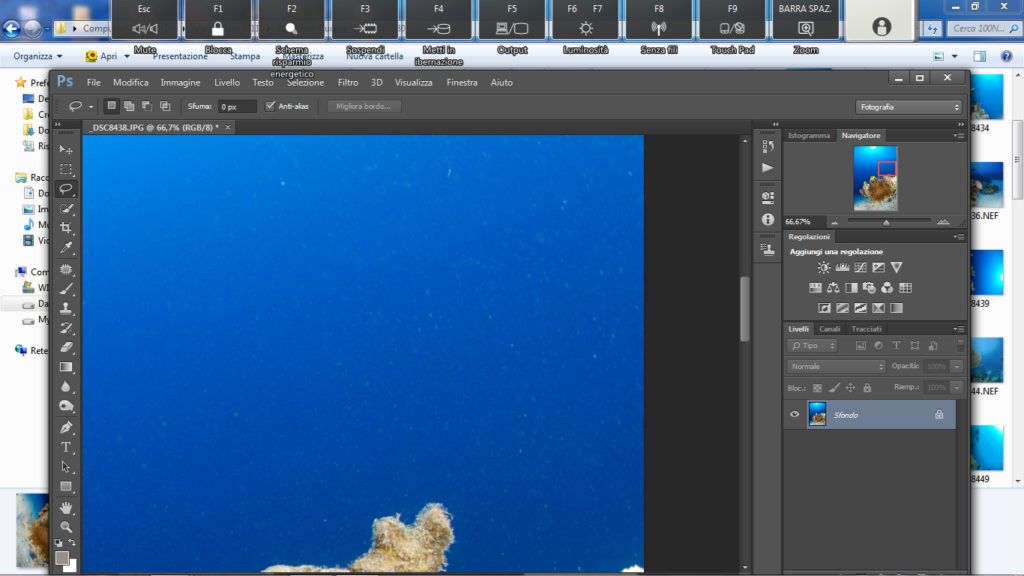
Task: Select the Move tool
Action: pos(66,149)
